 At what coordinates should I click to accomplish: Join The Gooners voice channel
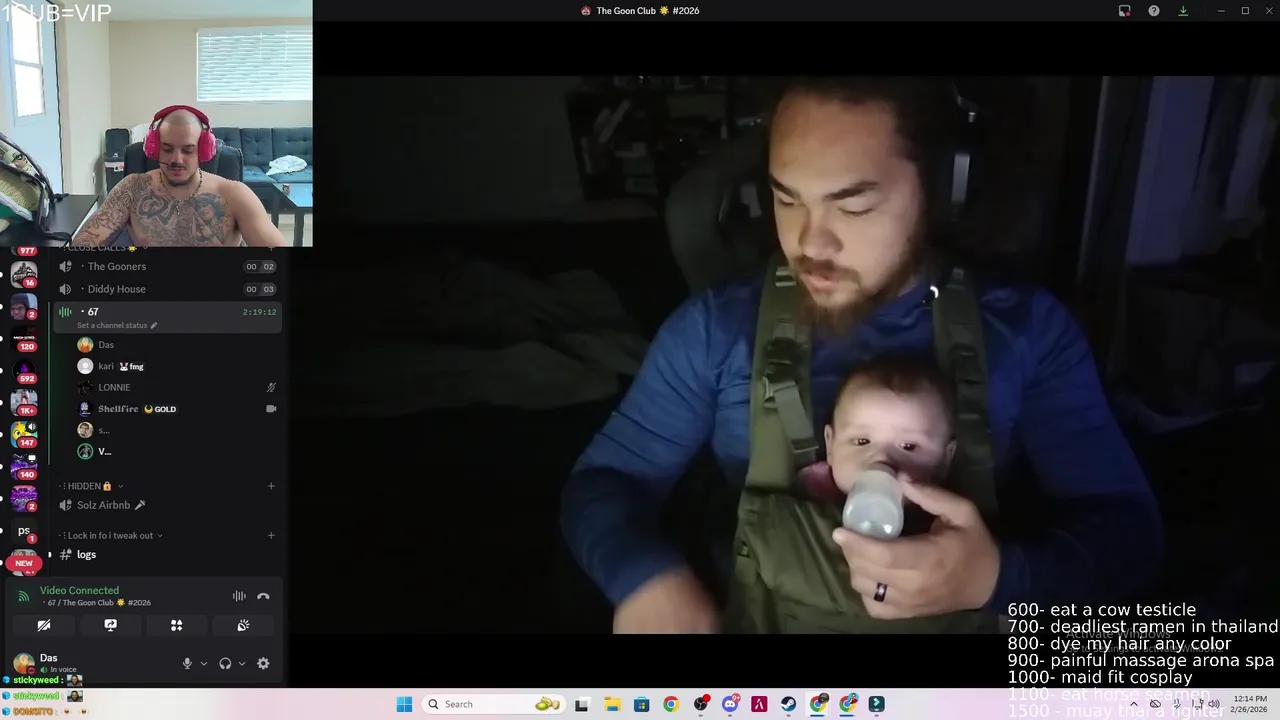[167, 266]
